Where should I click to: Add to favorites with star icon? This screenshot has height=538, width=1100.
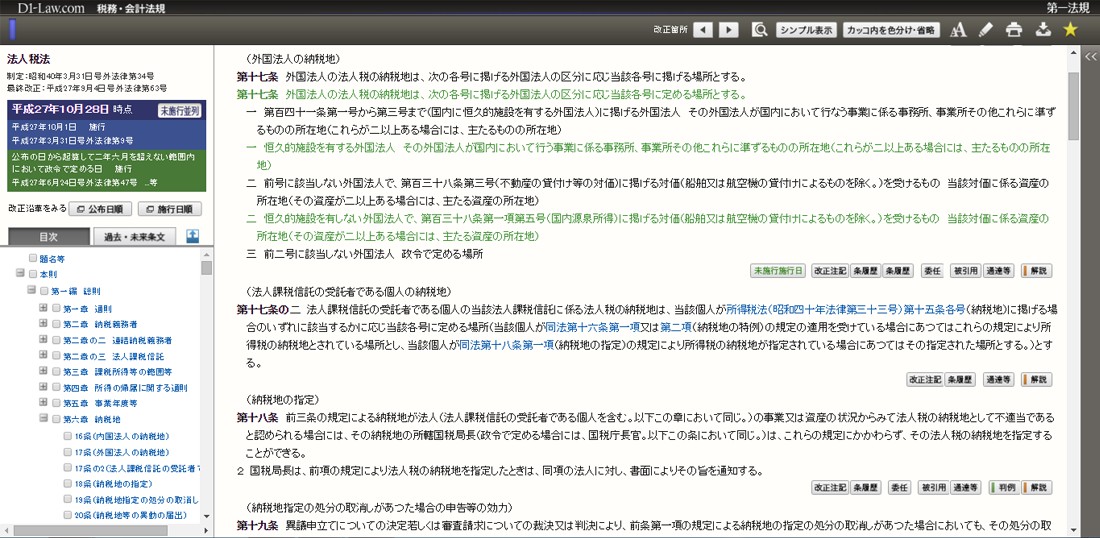(1070, 30)
